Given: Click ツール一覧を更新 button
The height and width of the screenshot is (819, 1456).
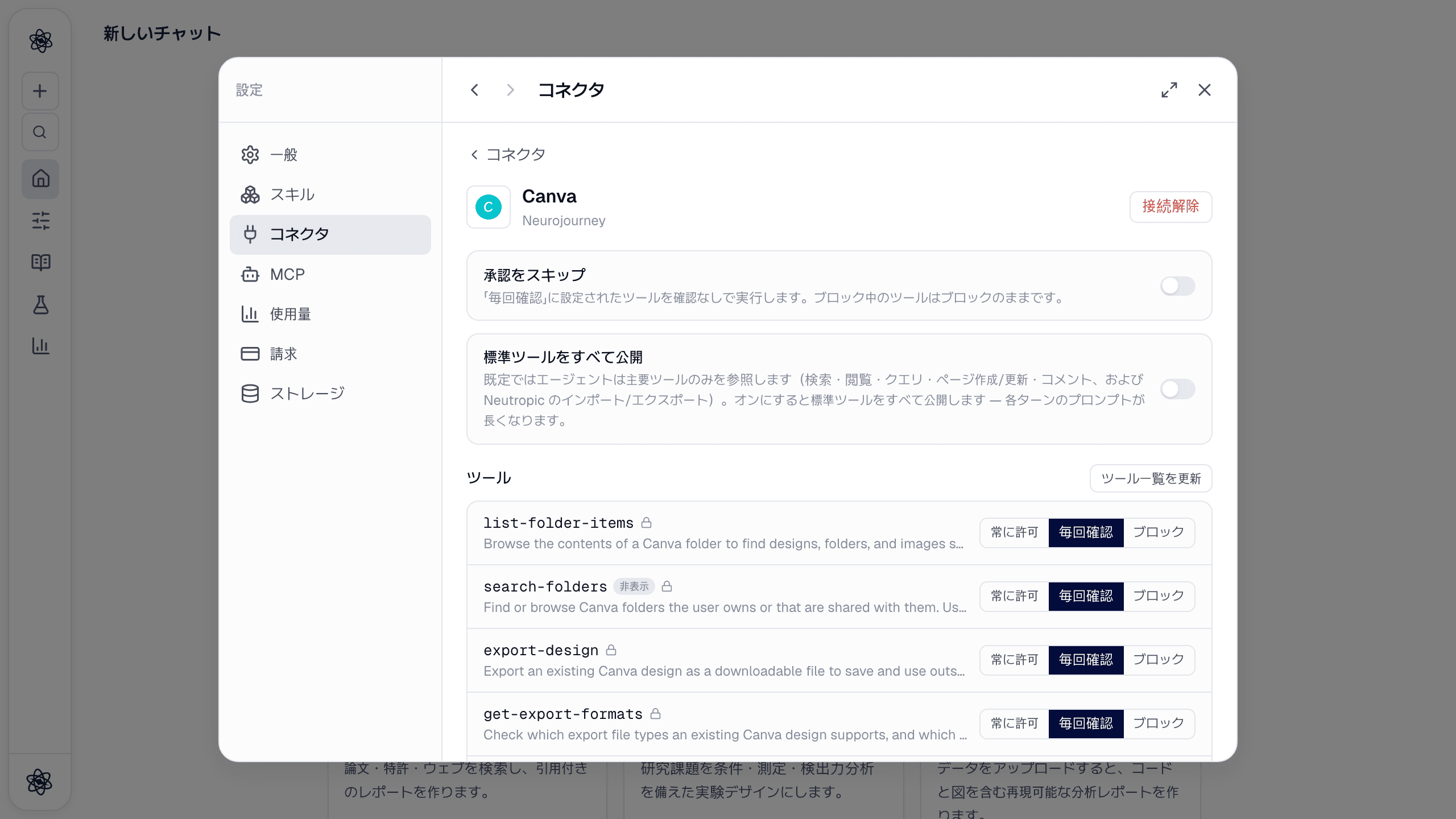Looking at the screenshot, I should point(1151,478).
